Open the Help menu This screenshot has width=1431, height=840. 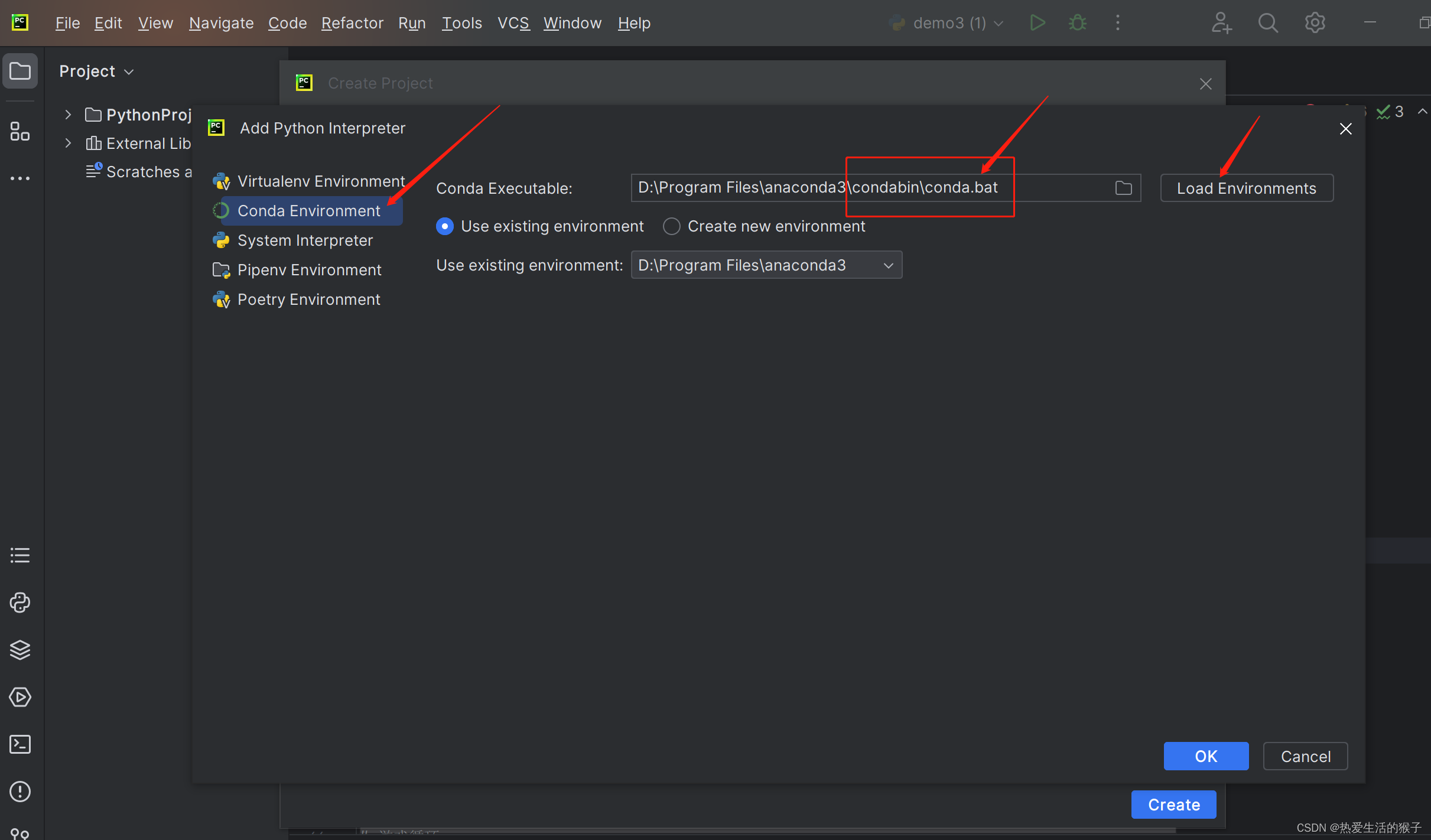pyautogui.click(x=634, y=23)
